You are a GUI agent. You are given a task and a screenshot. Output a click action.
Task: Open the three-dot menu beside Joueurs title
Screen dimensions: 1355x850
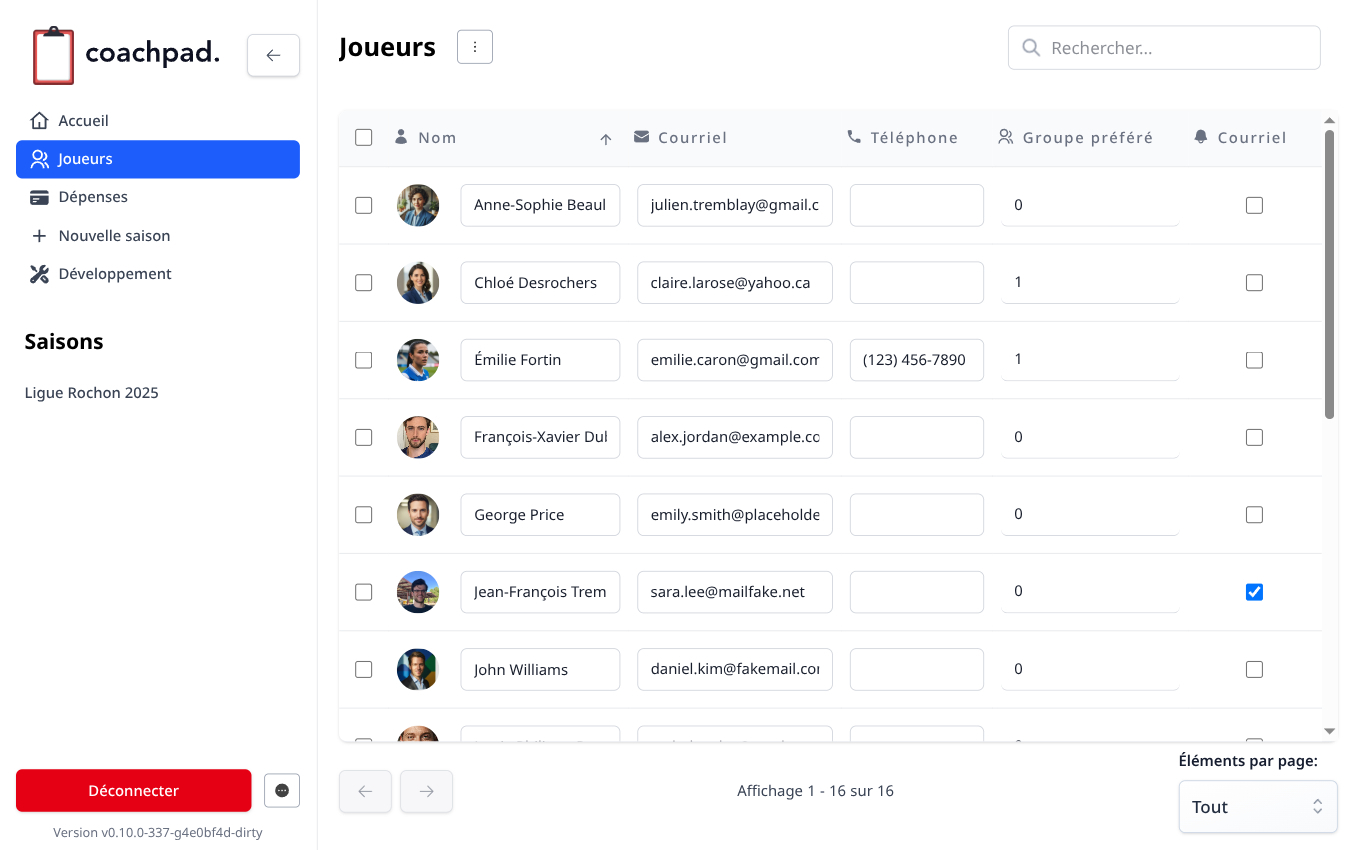pos(474,46)
